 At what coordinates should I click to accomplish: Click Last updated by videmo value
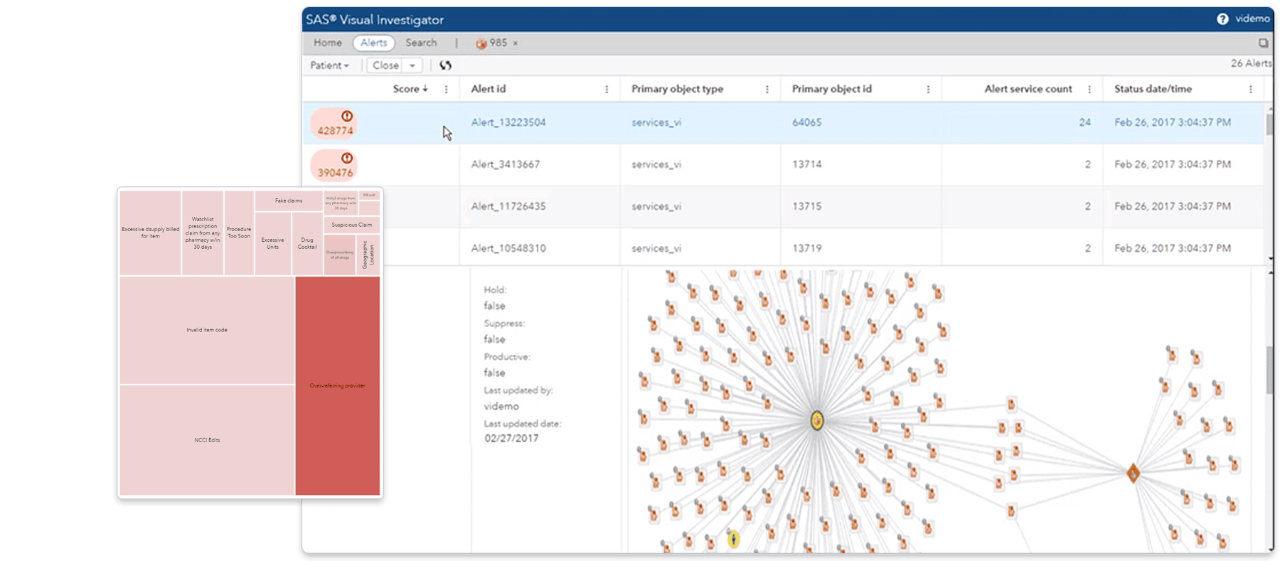(501, 406)
